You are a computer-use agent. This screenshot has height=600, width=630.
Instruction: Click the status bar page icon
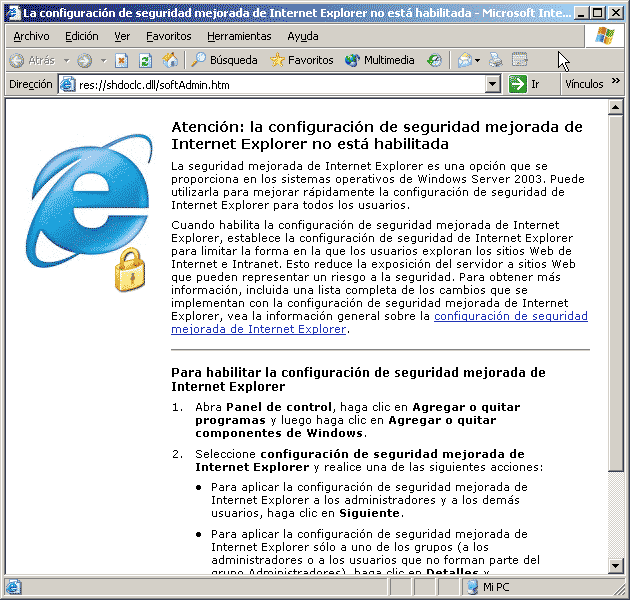point(13,587)
